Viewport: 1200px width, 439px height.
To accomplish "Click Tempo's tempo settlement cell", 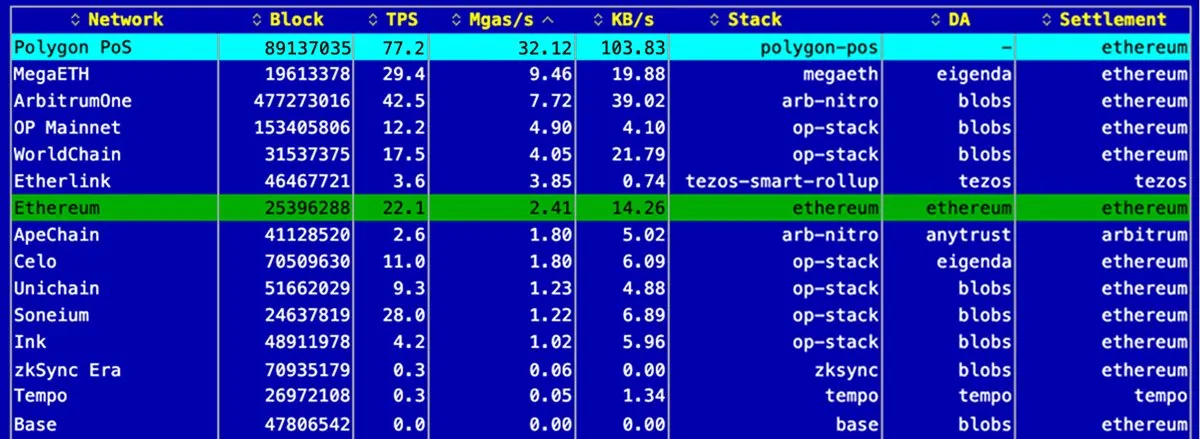I will point(1160,396).
